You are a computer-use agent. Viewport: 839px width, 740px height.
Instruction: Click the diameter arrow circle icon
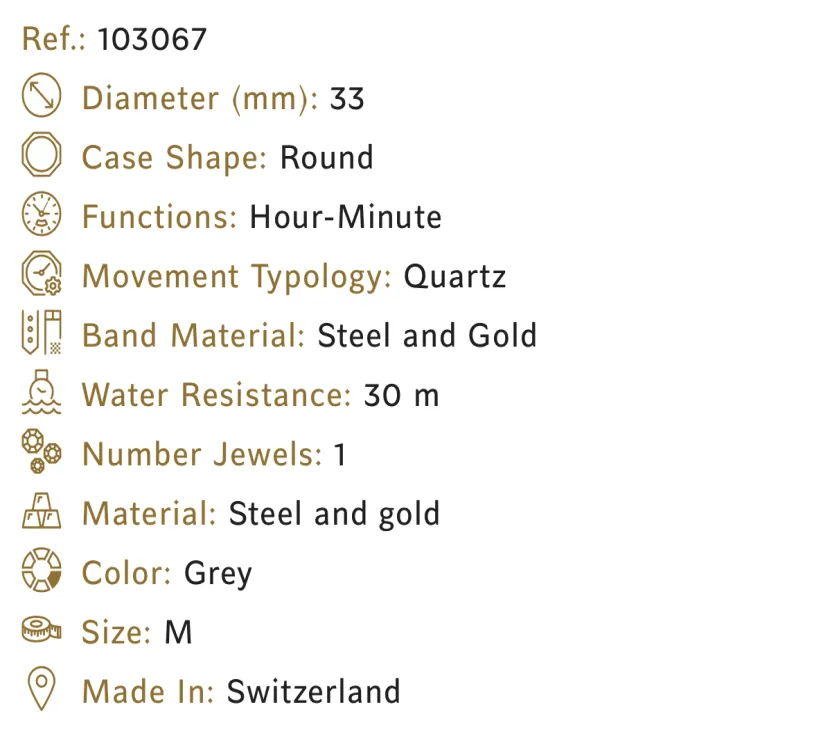41,97
